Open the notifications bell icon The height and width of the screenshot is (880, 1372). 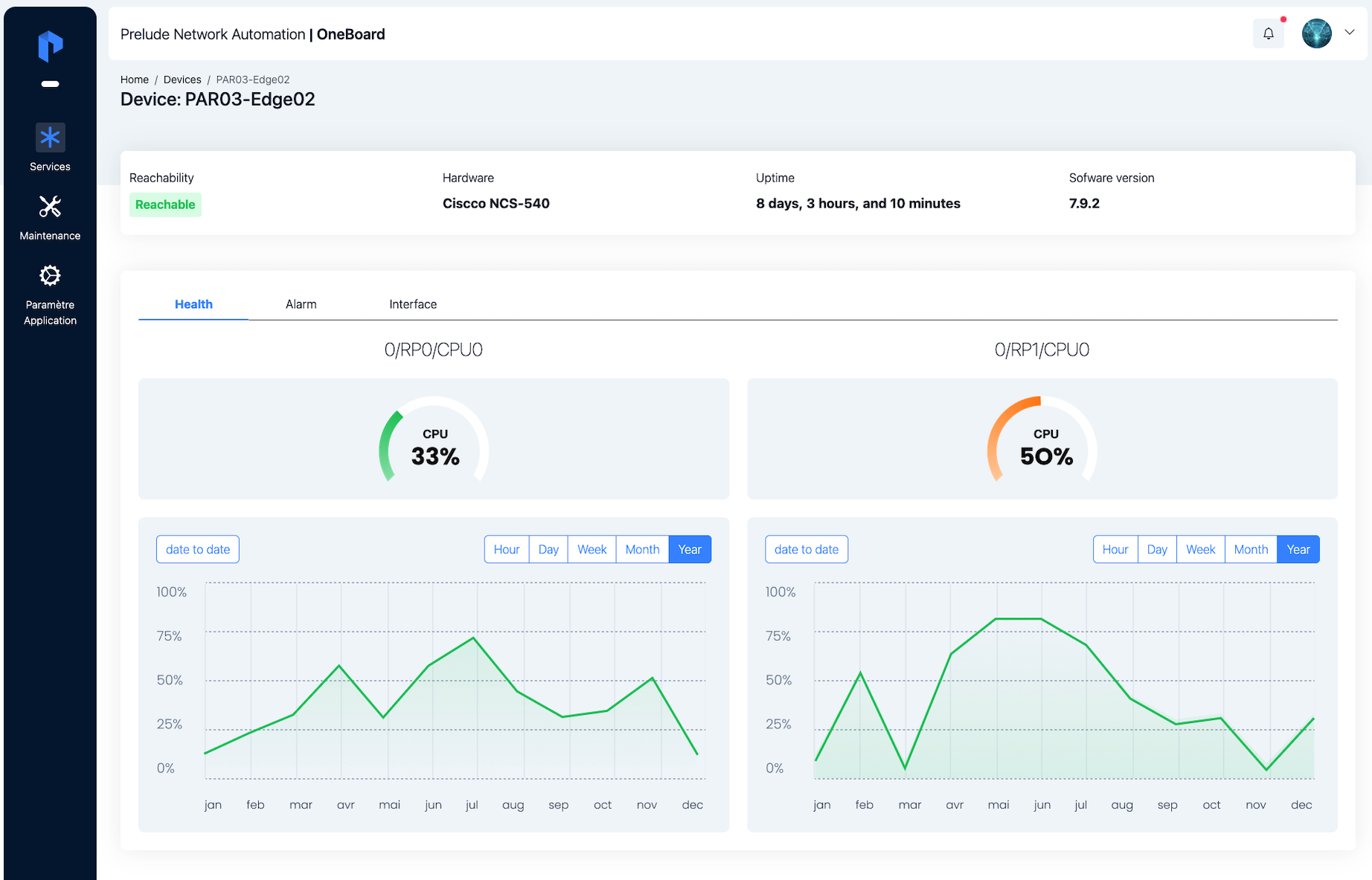1269,33
